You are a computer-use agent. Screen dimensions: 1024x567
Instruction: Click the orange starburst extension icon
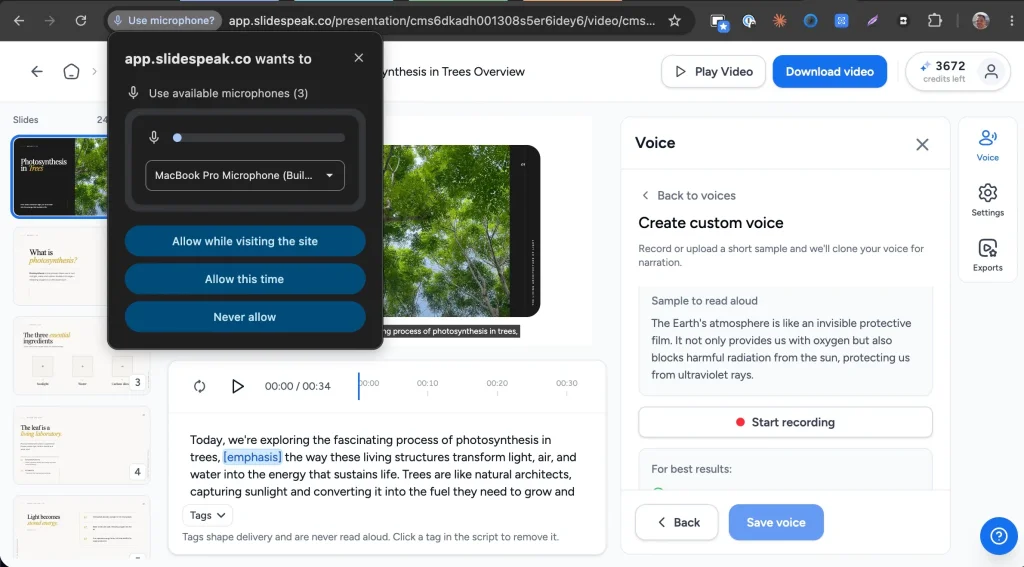point(779,21)
